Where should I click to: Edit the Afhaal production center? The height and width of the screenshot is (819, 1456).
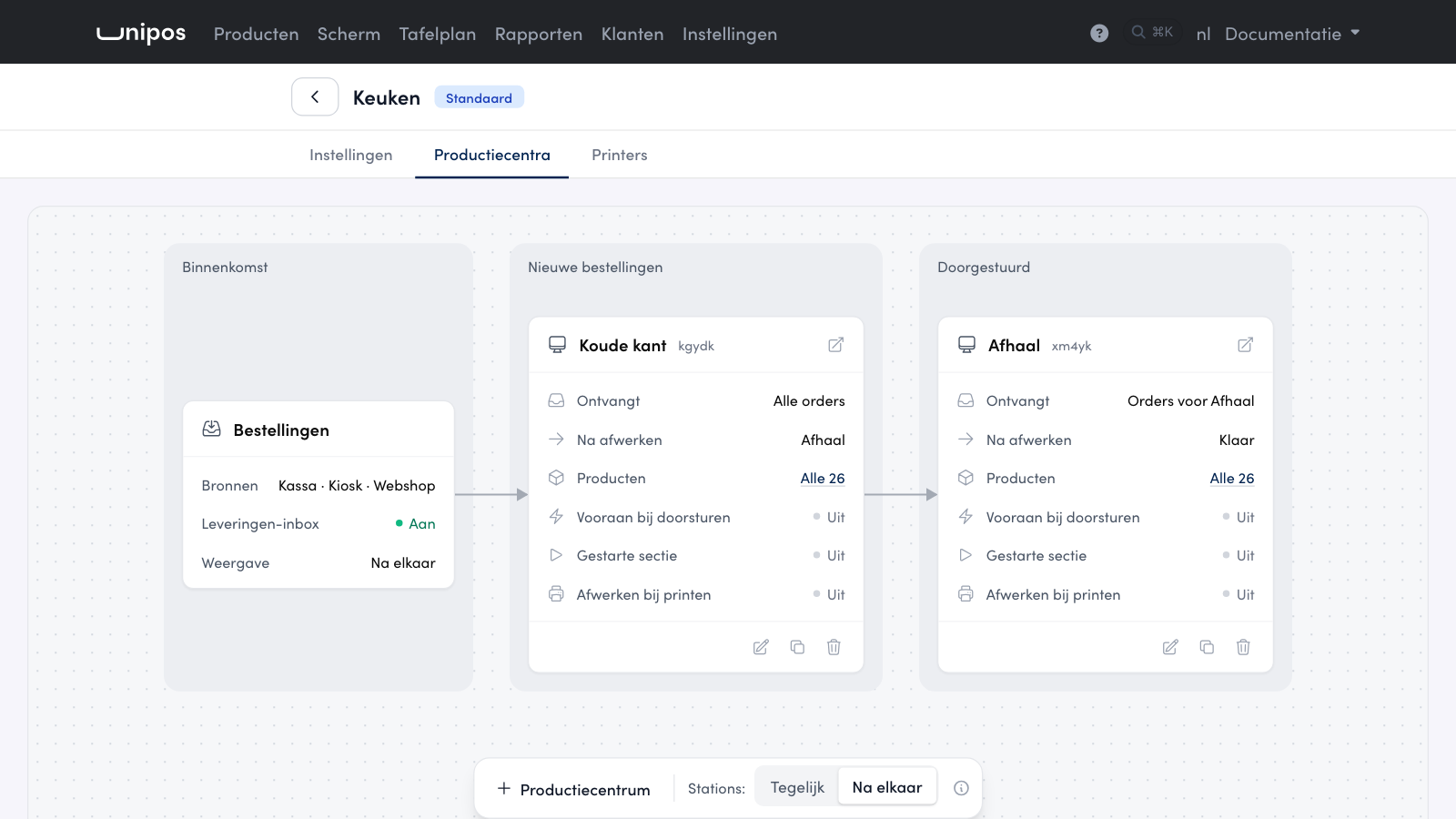pyautogui.click(x=1170, y=647)
